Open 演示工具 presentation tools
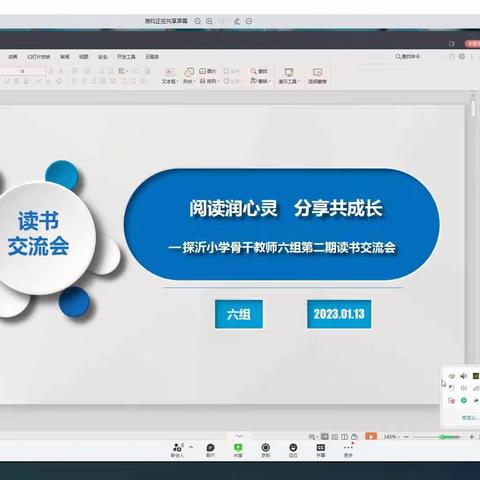480x480 pixels. tap(289, 76)
